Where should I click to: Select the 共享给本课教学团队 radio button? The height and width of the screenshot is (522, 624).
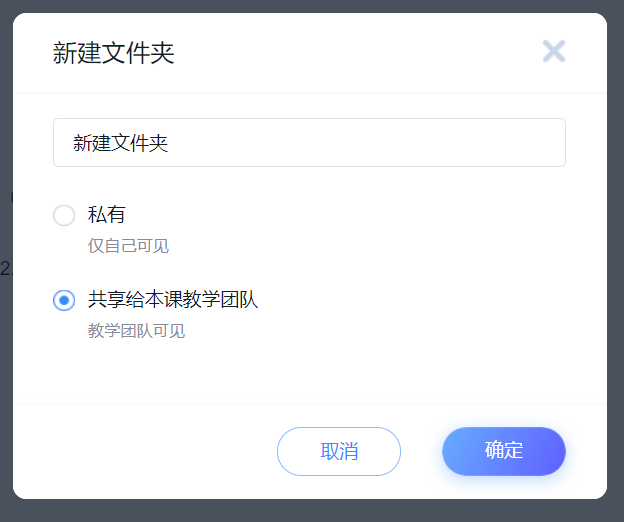click(x=64, y=300)
